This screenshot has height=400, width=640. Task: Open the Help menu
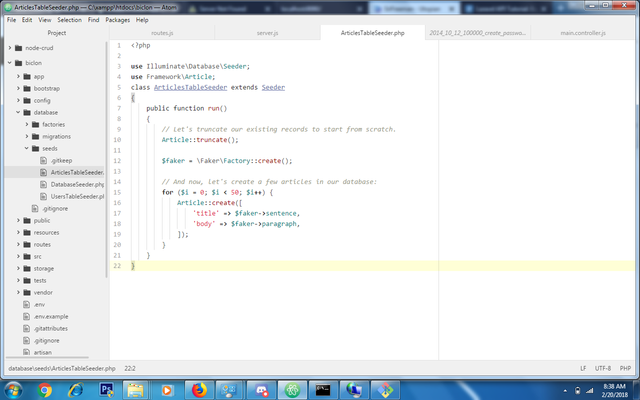point(142,20)
